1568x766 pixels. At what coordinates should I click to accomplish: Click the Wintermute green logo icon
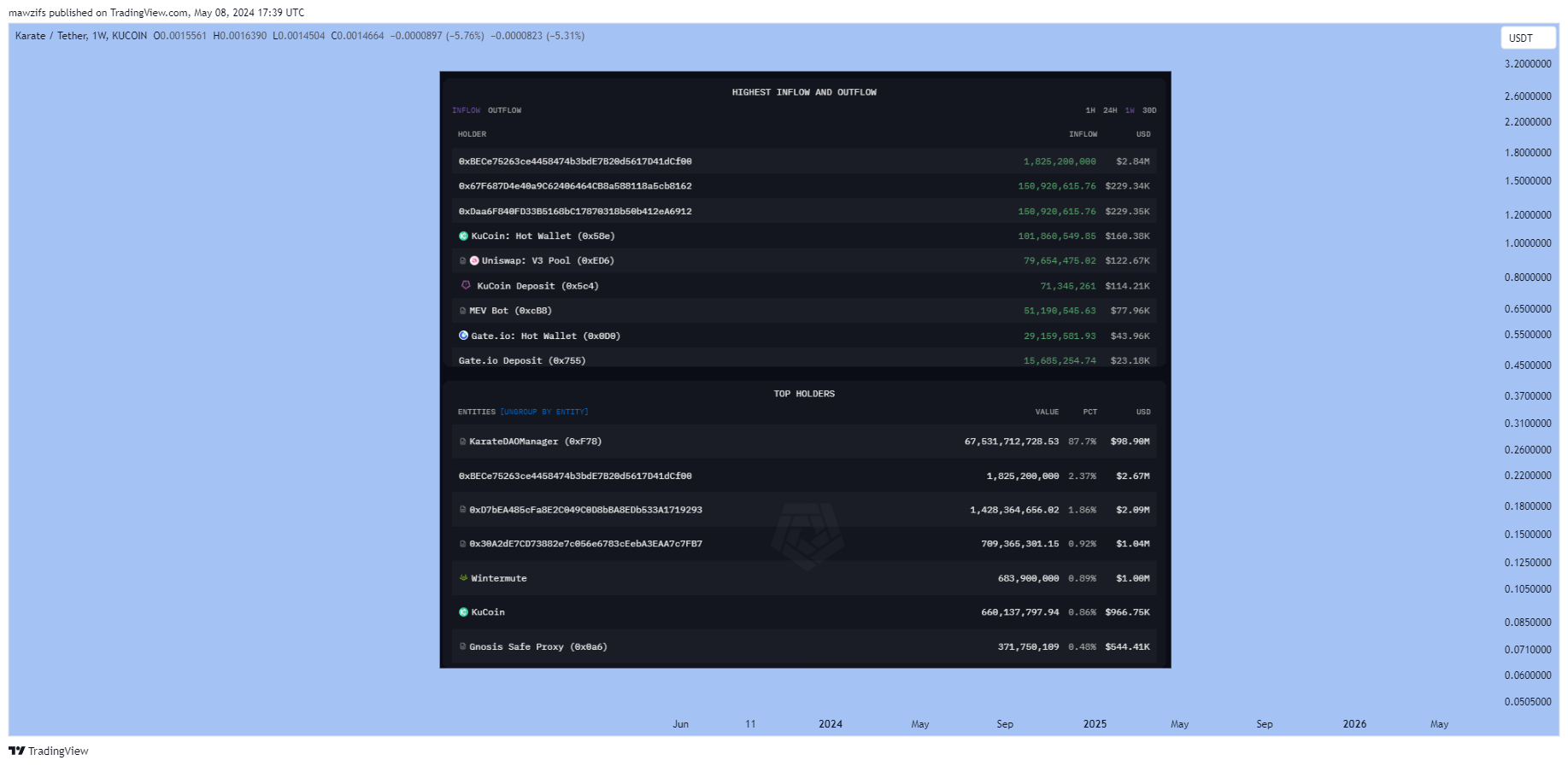463,578
